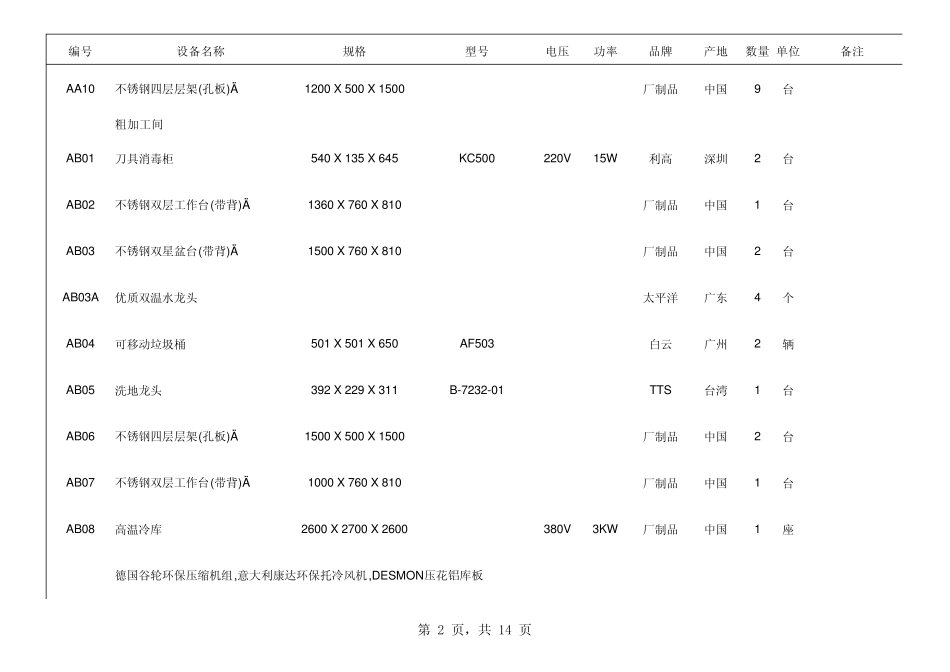The height and width of the screenshot is (672, 950).
Task: Click the 功率 column header
Action: tap(605, 52)
